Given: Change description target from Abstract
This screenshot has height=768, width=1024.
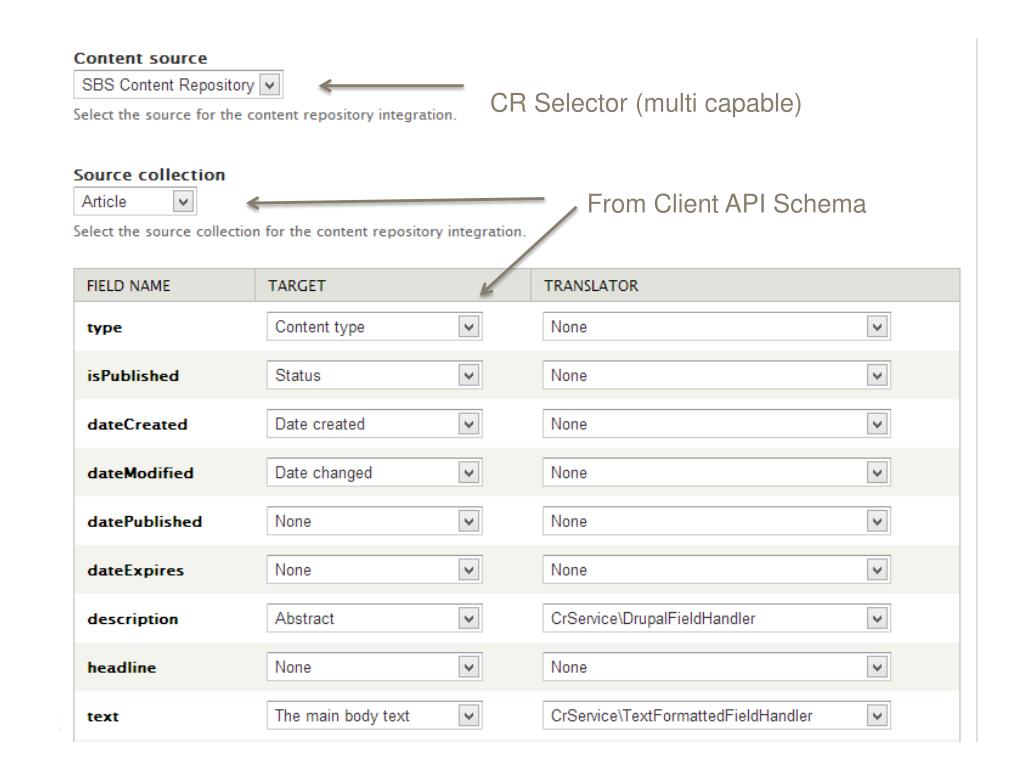Looking at the screenshot, I should (x=374, y=618).
